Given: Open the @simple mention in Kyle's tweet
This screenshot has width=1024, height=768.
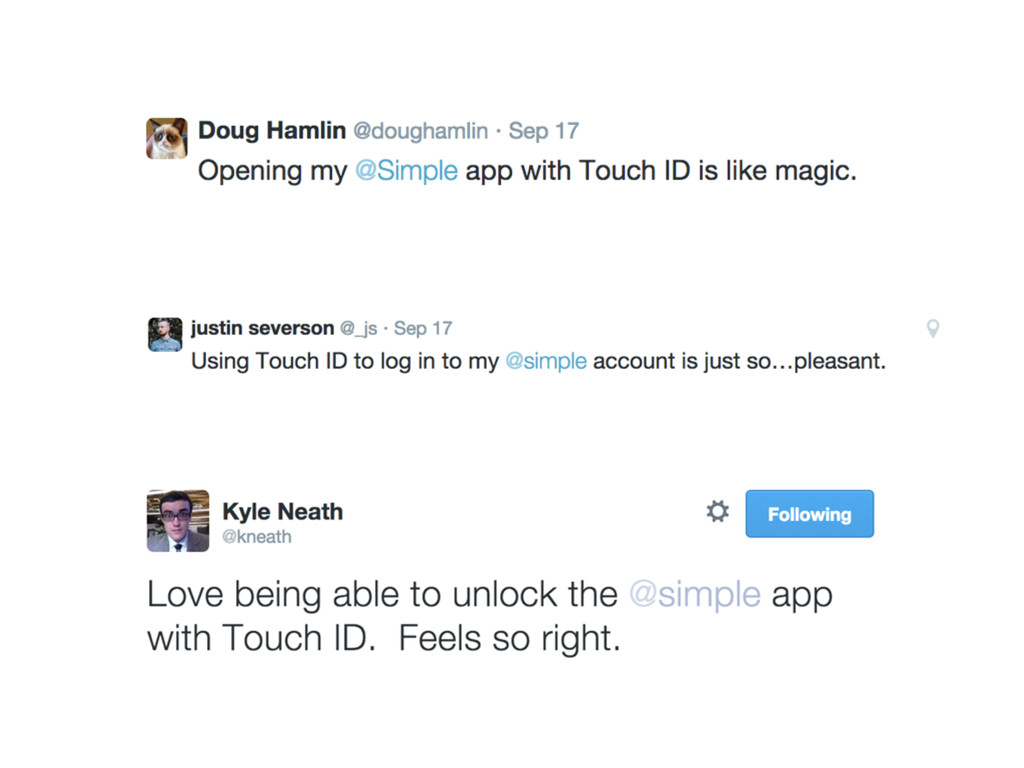Looking at the screenshot, I should 695,594.
